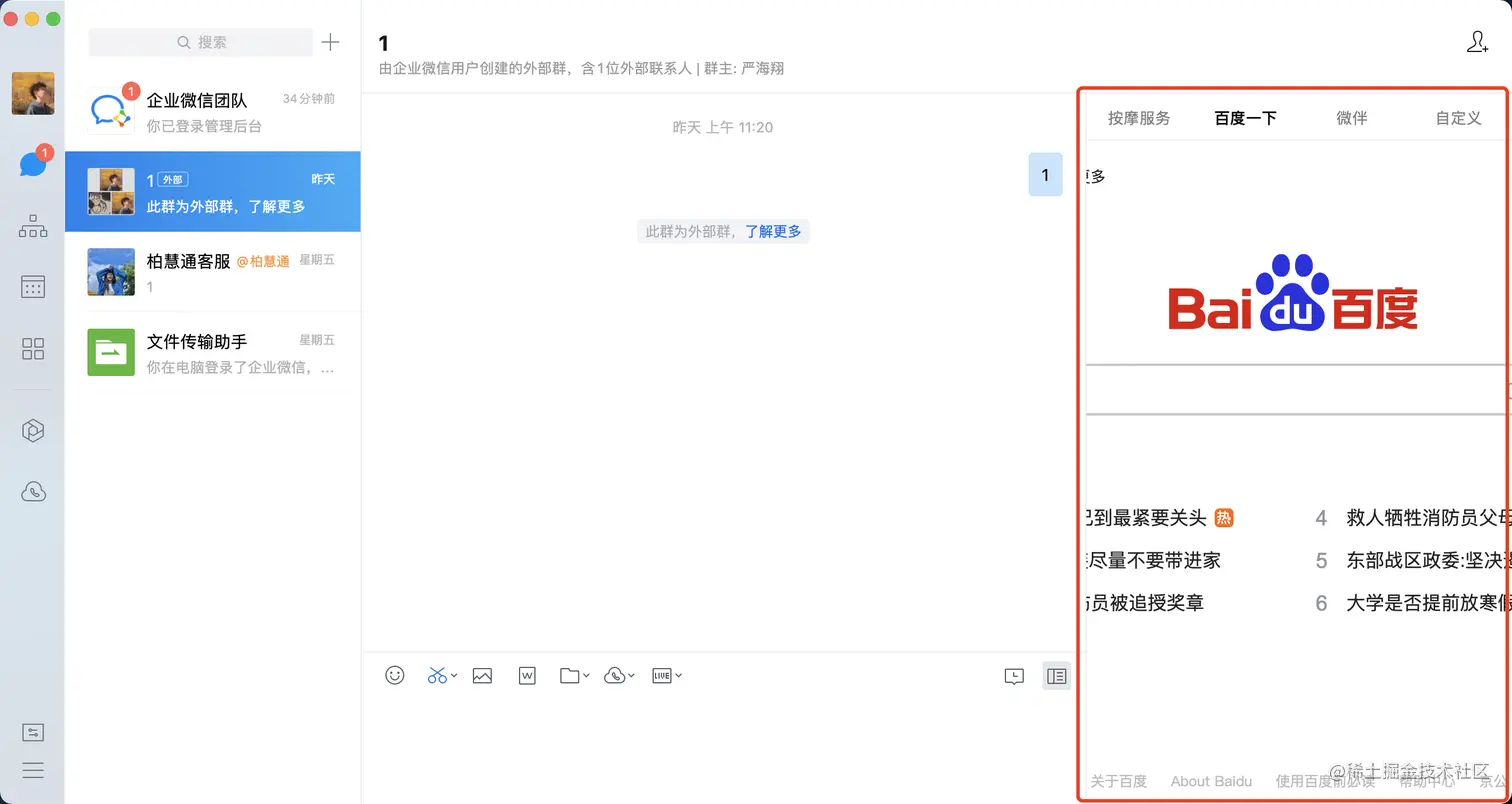The image size is (1512, 804).
Task: Open the 文件传输助手 conversation
Action: 213,352
